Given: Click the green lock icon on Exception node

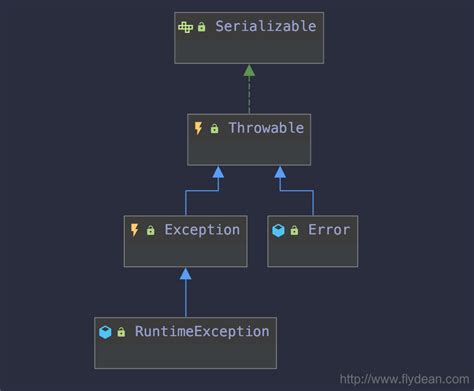Looking at the screenshot, I should click(151, 230).
